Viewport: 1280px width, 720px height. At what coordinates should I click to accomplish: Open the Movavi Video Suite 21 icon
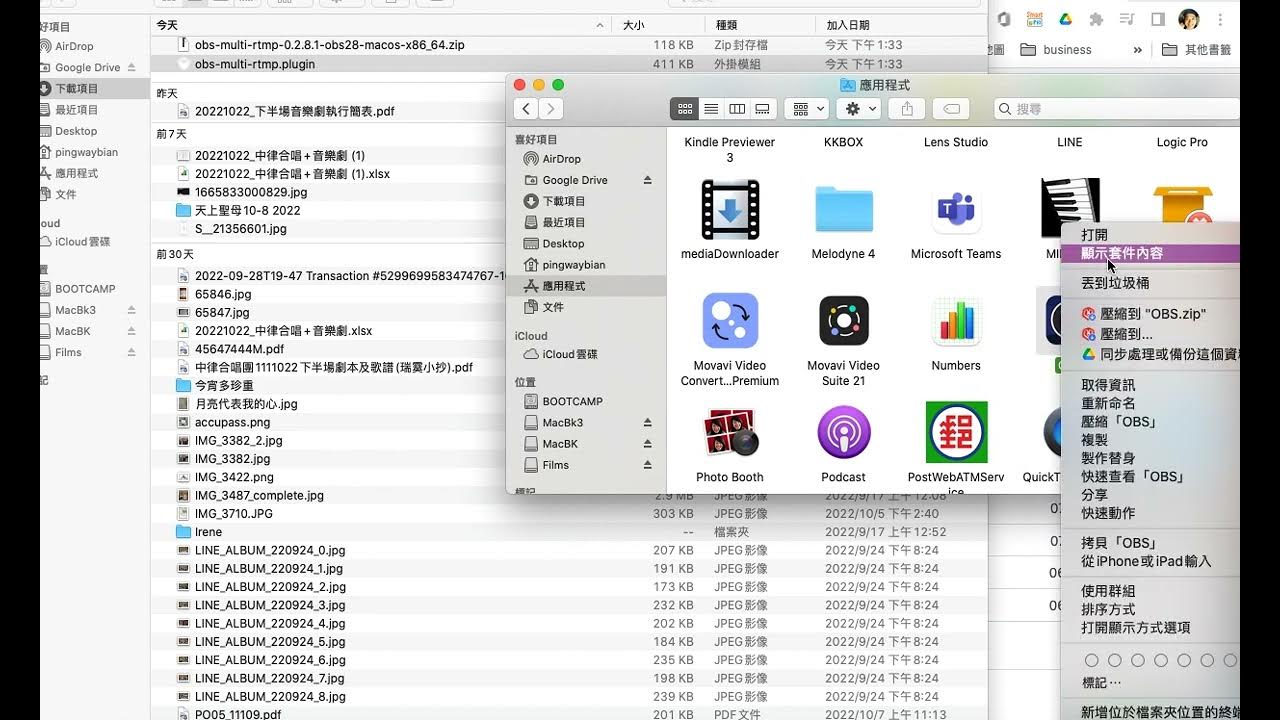click(x=843, y=321)
